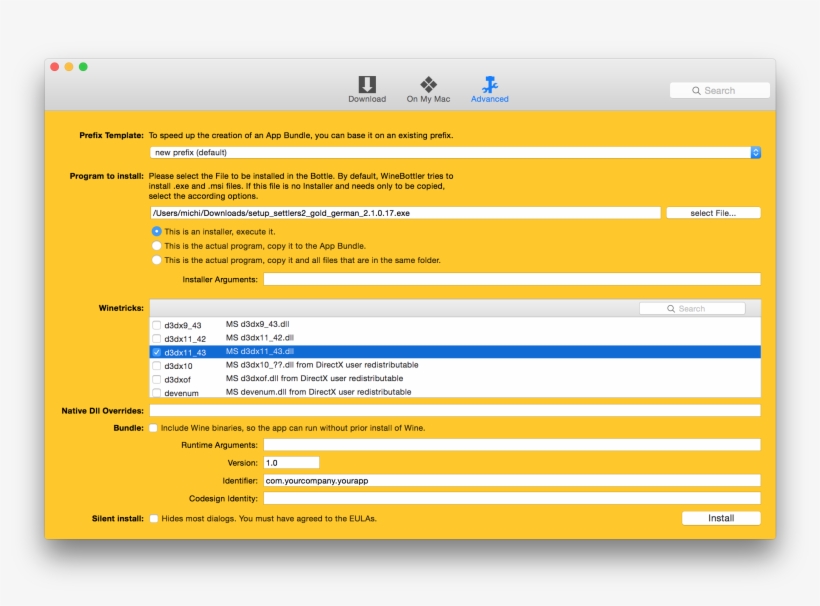Click the program file path field
This screenshot has width=820, height=606.
tap(405, 213)
